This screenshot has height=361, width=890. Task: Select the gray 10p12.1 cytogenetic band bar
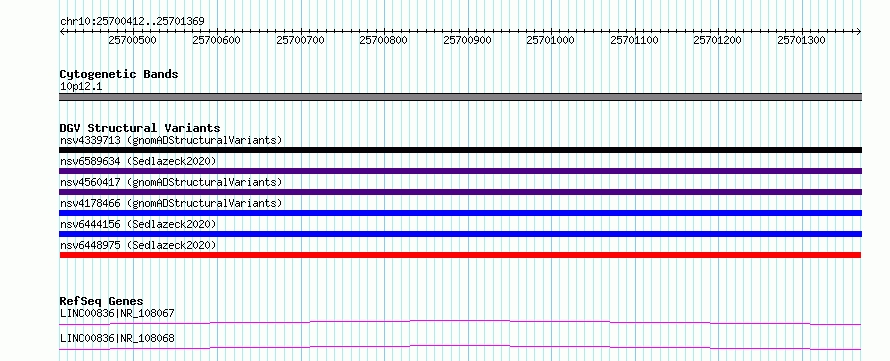pos(461,97)
